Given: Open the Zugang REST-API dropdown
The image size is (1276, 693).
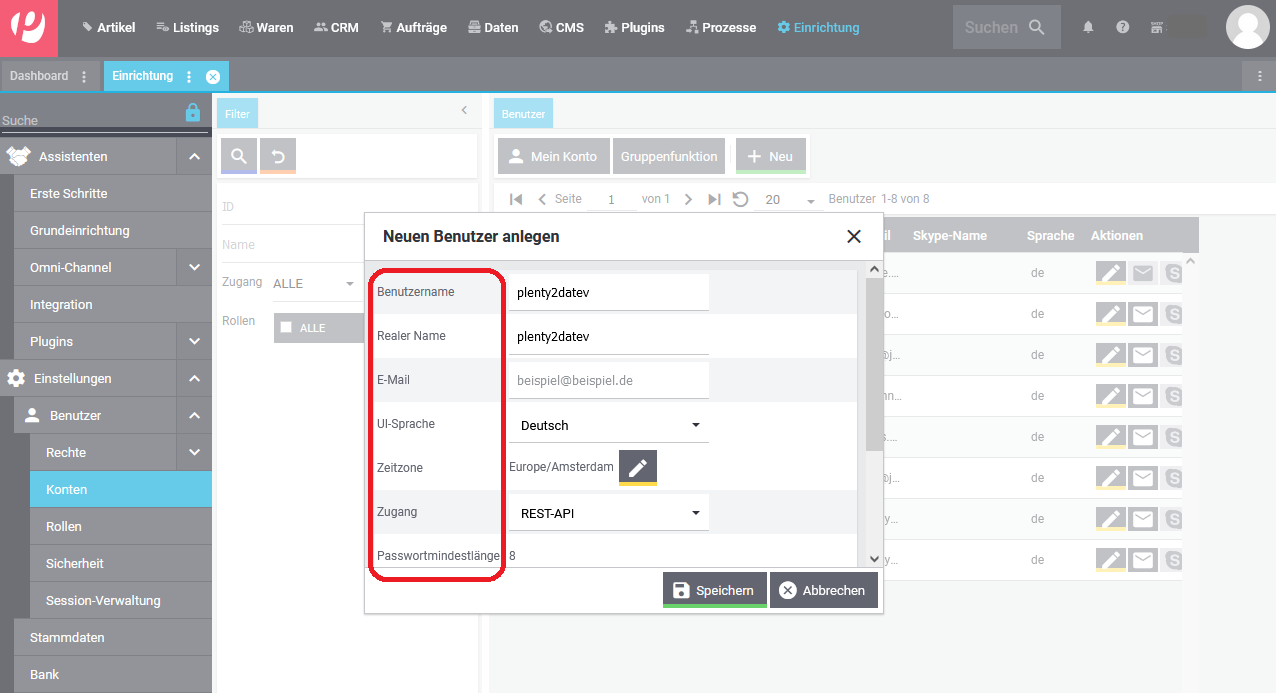Looking at the screenshot, I should [x=608, y=513].
